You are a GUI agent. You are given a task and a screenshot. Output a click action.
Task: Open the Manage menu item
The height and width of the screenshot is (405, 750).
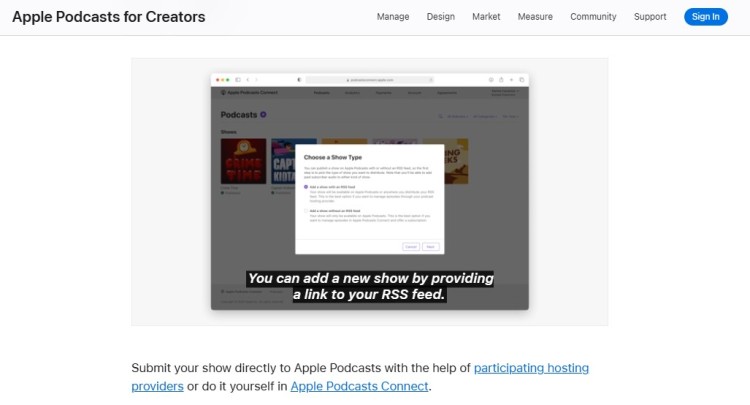[393, 17]
